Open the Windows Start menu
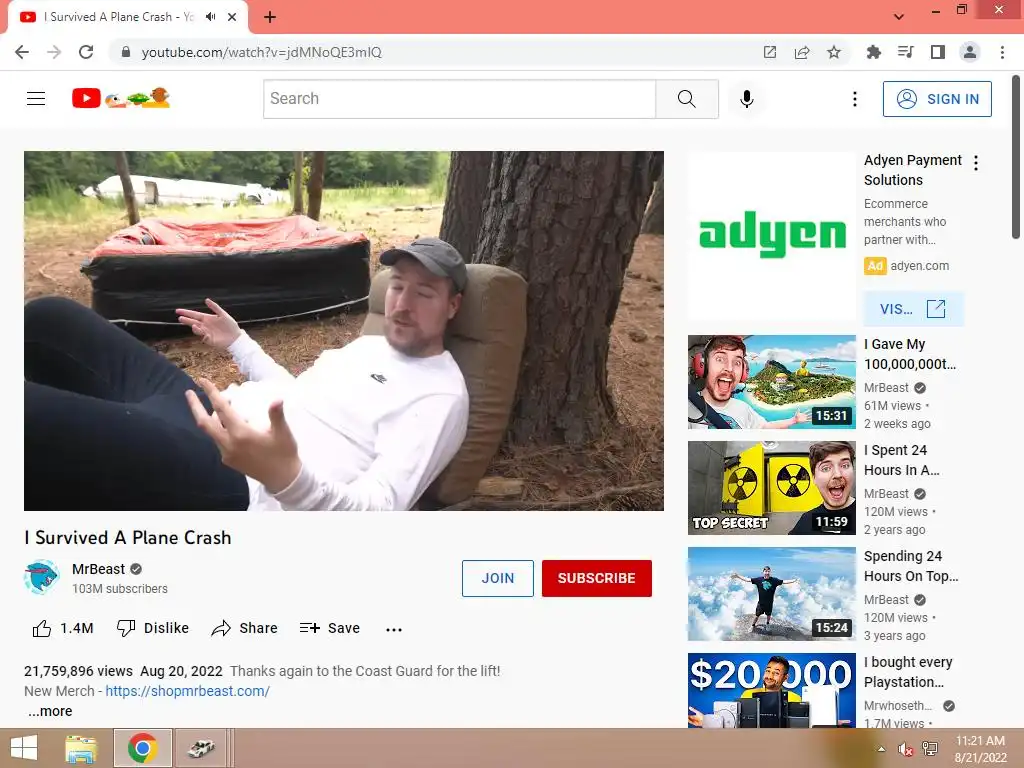 [x=24, y=748]
